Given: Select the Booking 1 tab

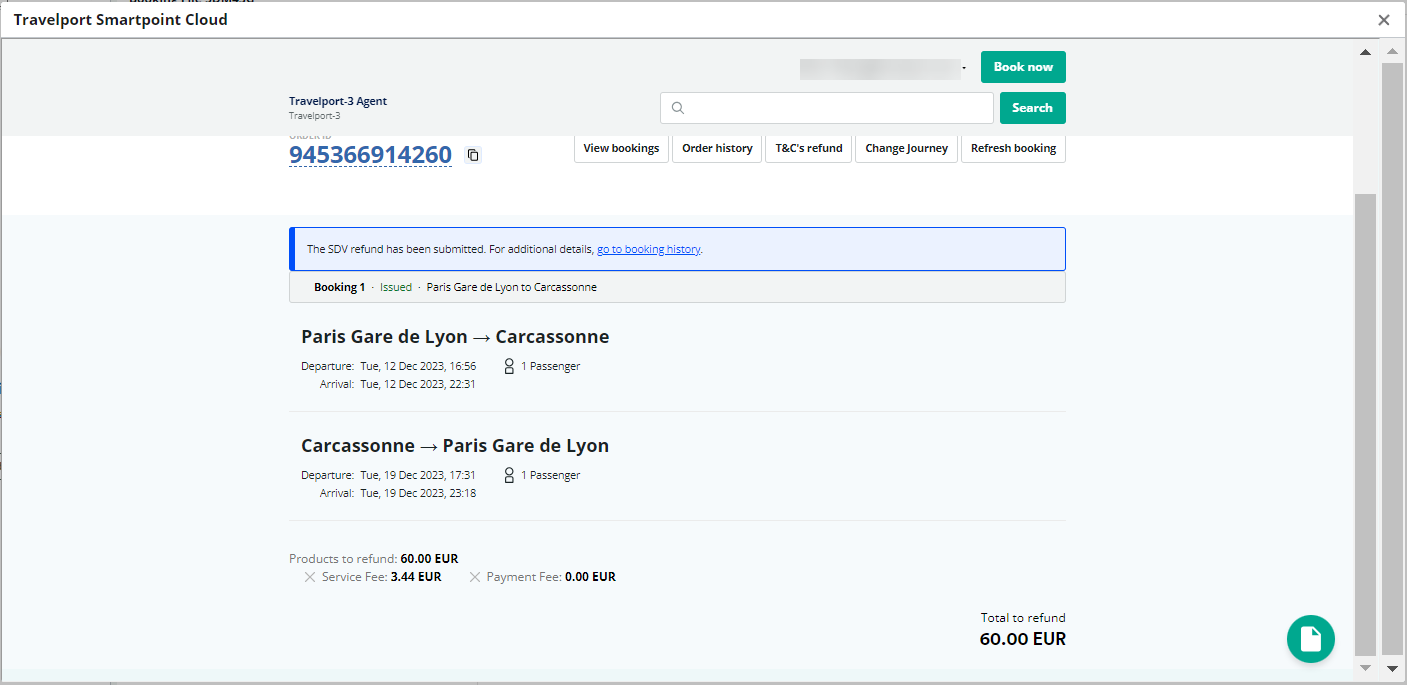Looking at the screenshot, I should click(x=339, y=287).
